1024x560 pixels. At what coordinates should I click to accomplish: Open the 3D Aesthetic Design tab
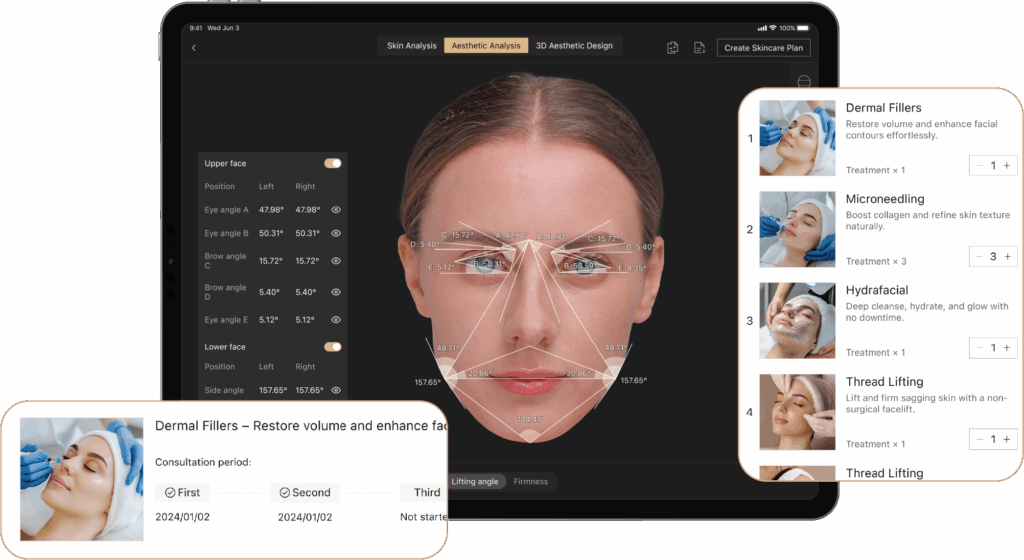point(574,46)
